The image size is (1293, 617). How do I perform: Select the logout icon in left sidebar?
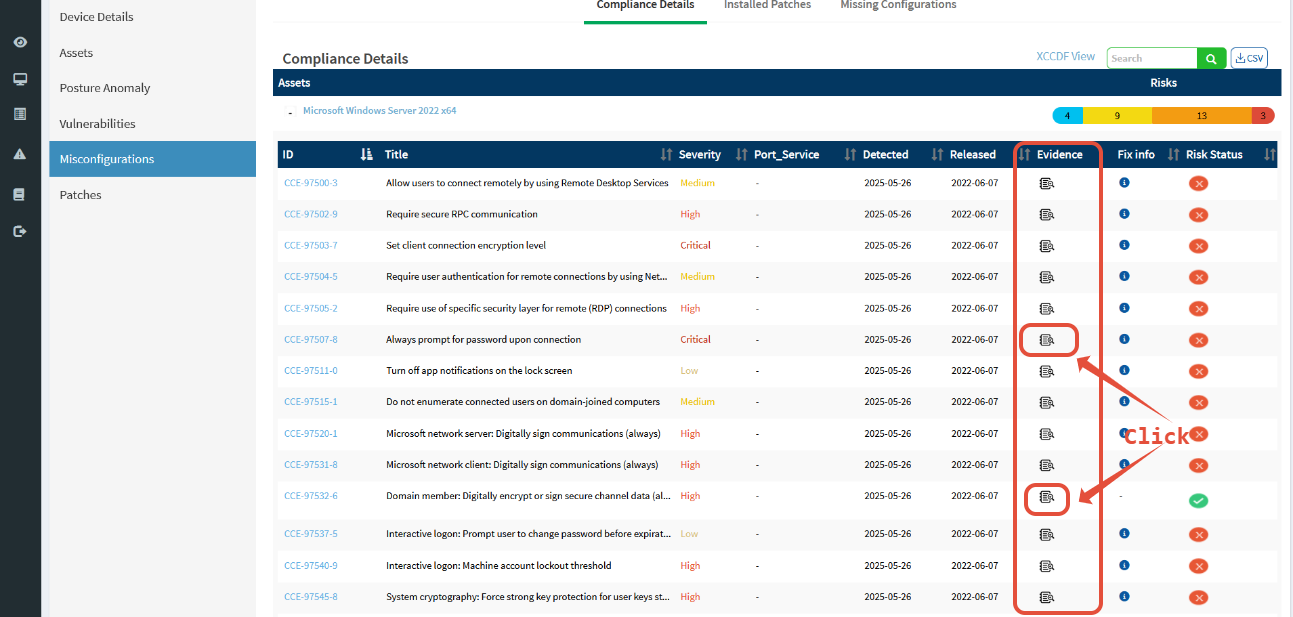(x=20, y=231)
